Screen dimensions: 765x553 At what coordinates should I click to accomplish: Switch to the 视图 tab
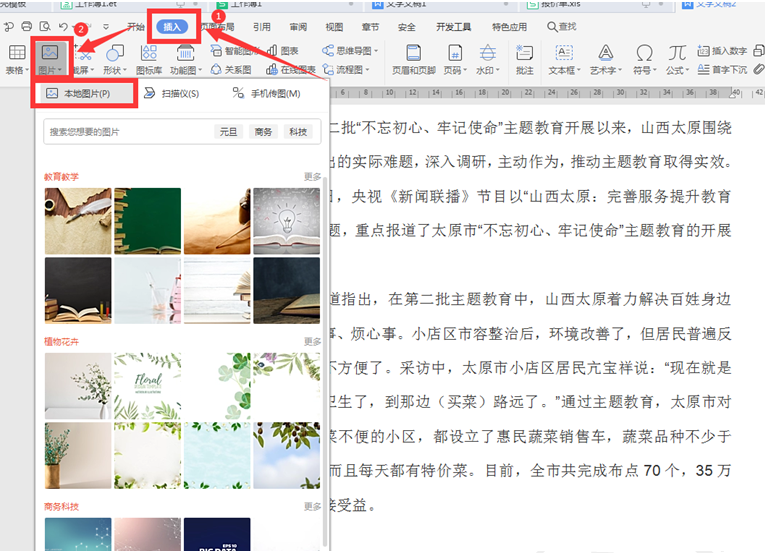[334, 27]
